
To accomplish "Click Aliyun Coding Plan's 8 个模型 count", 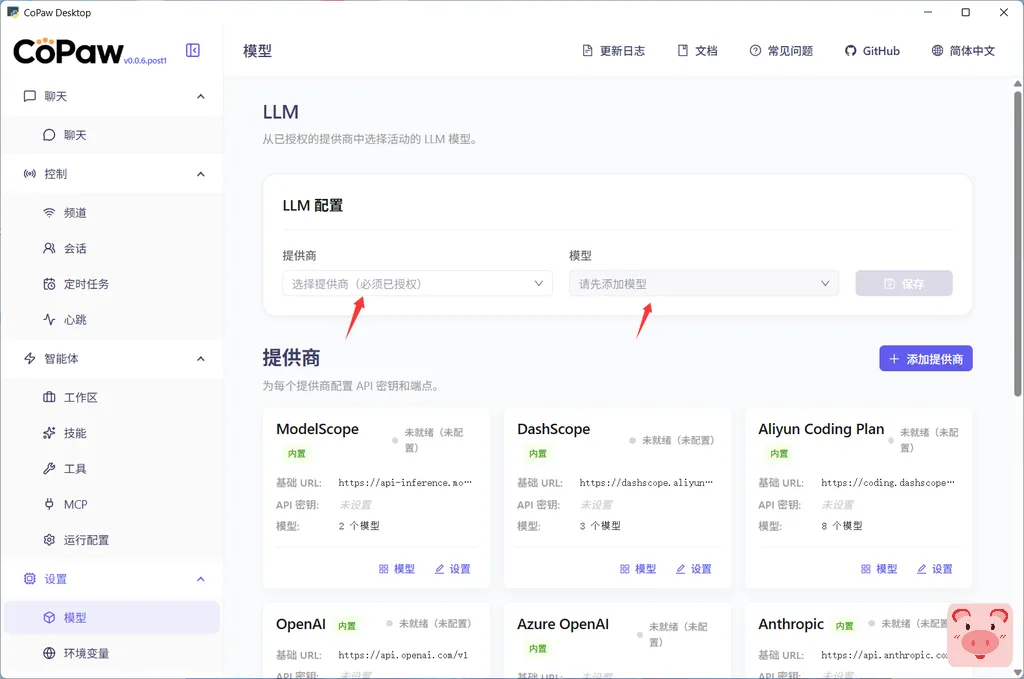I will (842, 526).
